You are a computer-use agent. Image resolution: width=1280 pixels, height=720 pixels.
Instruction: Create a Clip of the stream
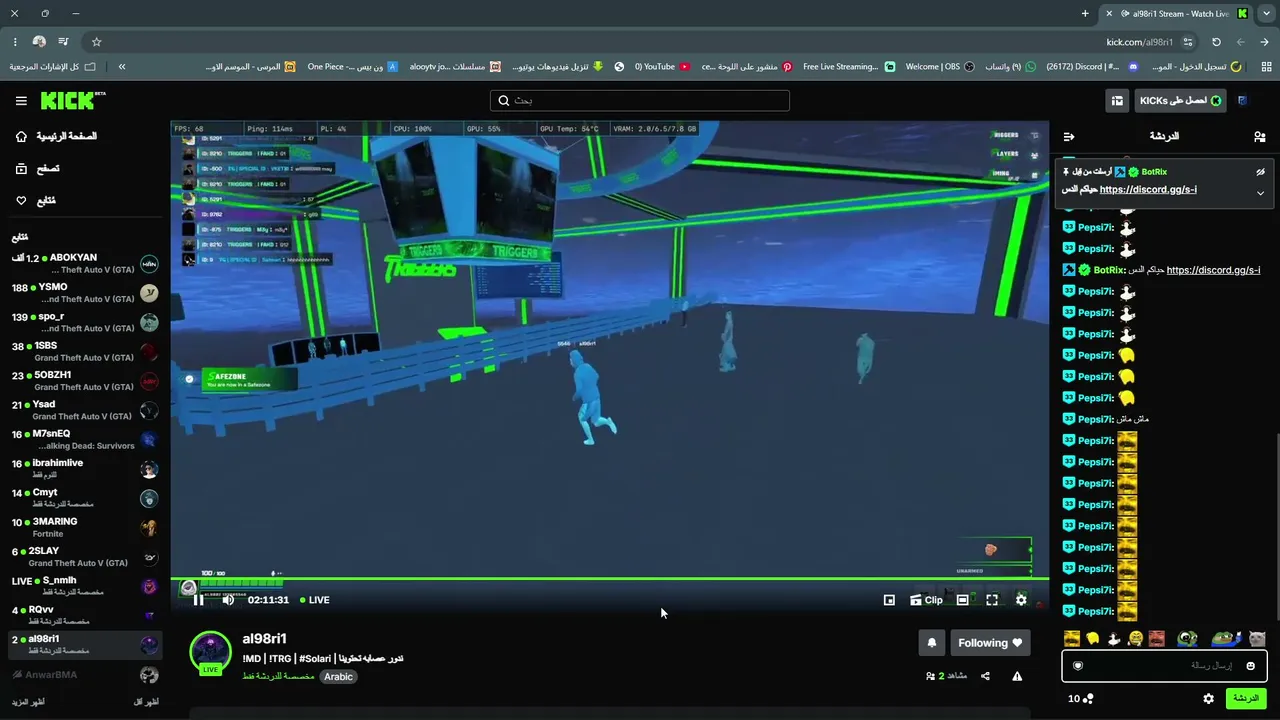926,600
